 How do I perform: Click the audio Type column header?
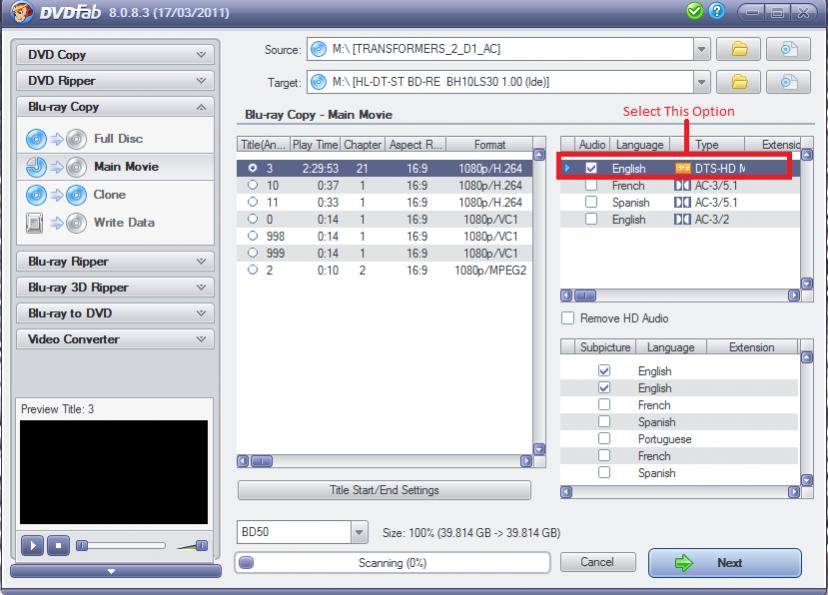(x=707, y=145)
